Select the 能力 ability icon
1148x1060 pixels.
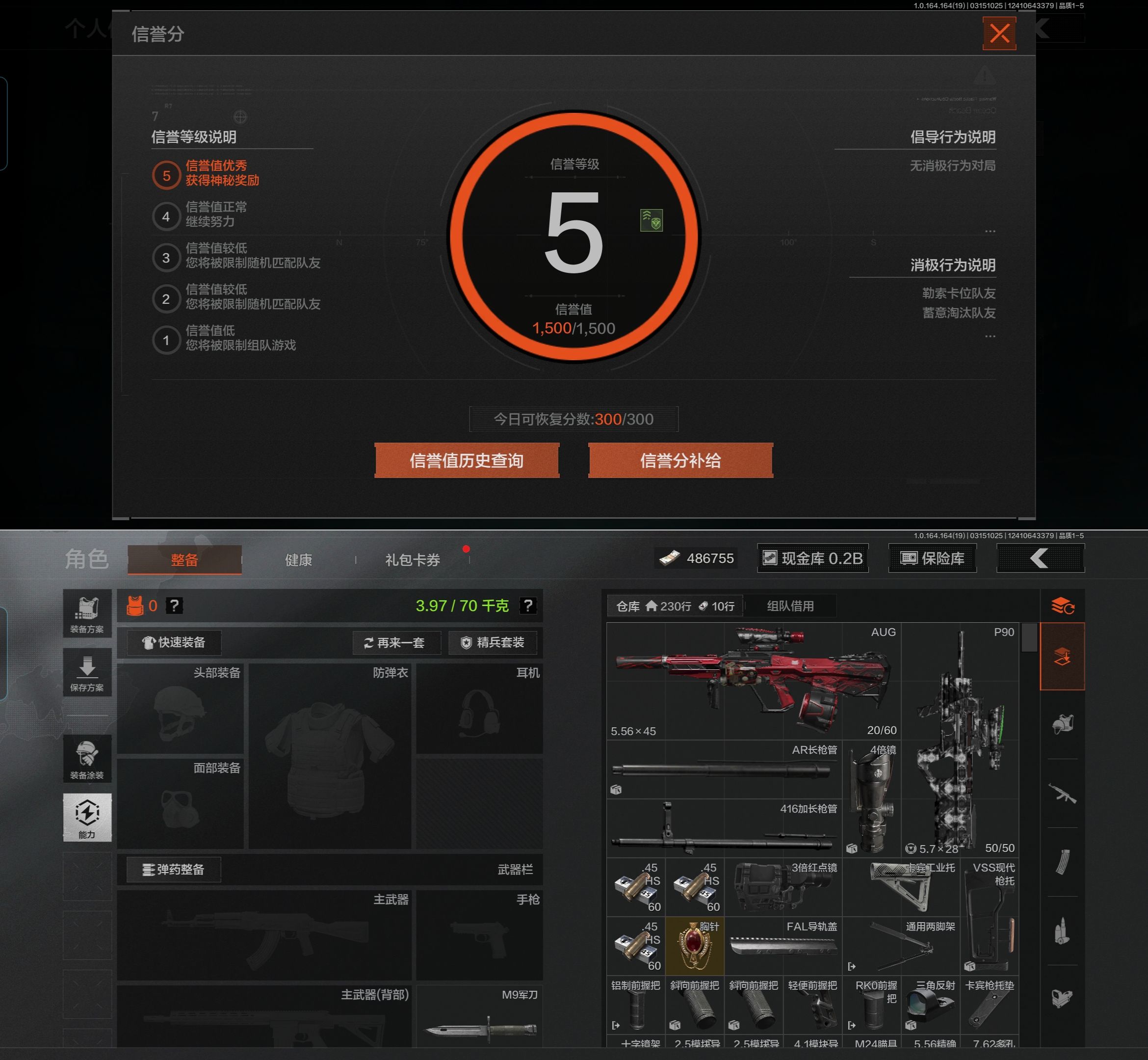[x=87, y=817]
